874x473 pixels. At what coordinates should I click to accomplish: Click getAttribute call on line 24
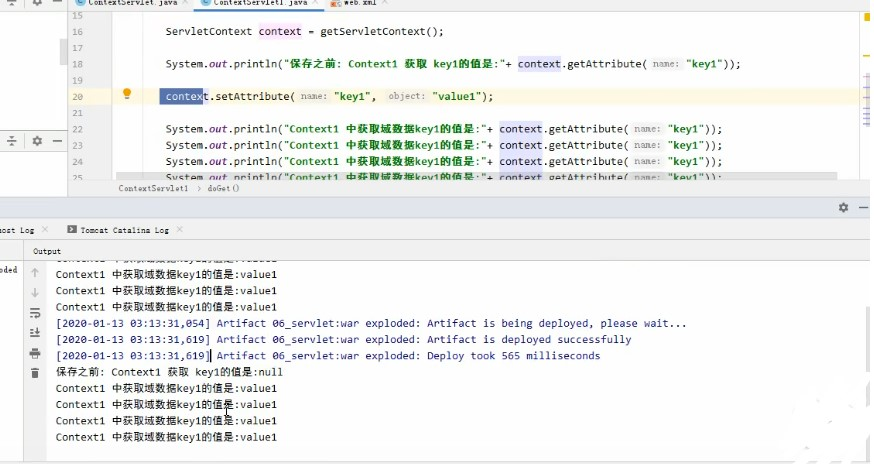pyautogui.click(x=585, y=162)
